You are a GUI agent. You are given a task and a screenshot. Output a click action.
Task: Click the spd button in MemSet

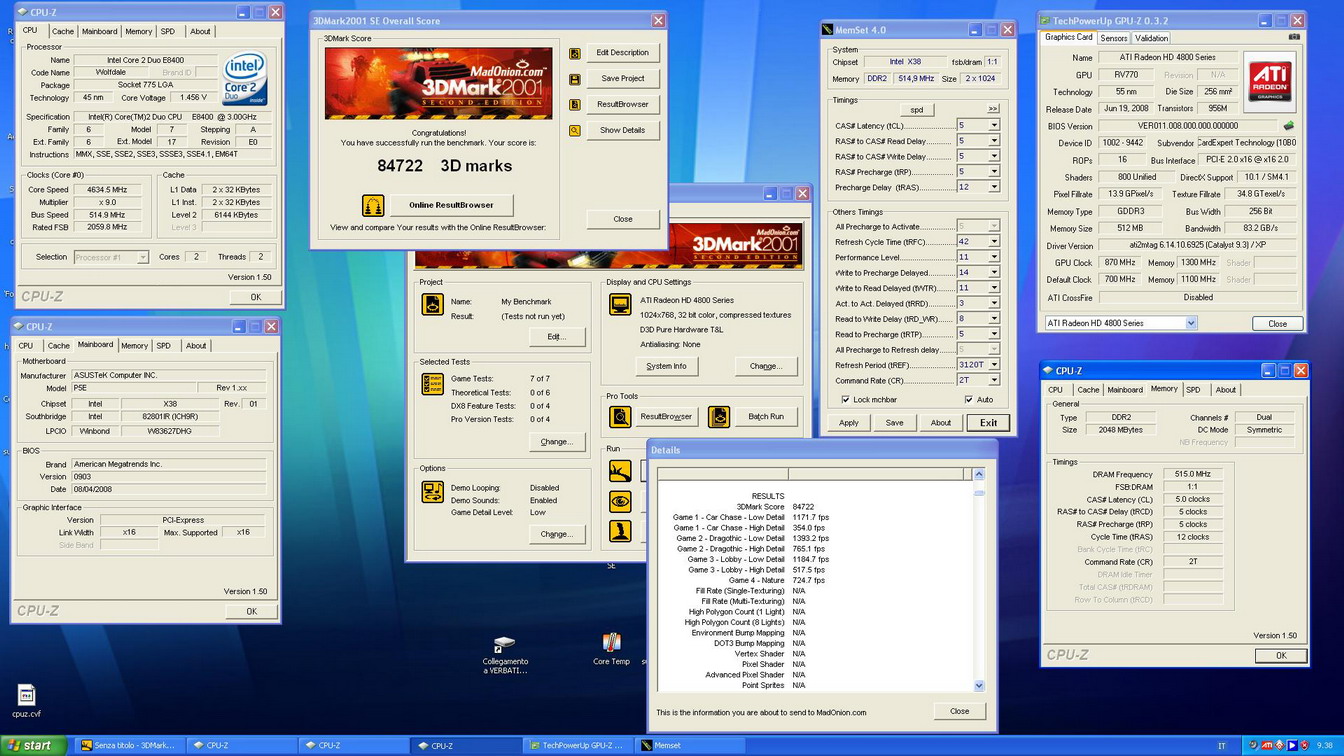[x=916, y=109]
